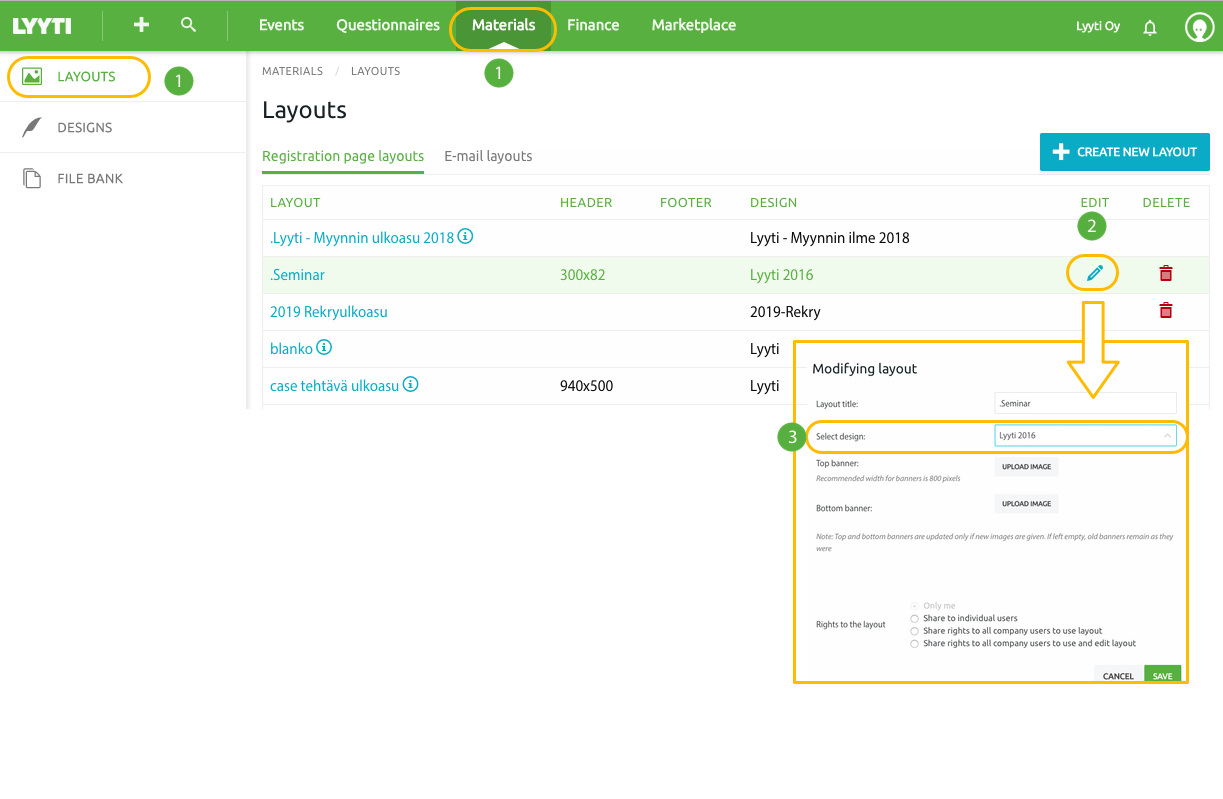Upload image for Top banner
1223x799 pixels.
coord(1026,467)
